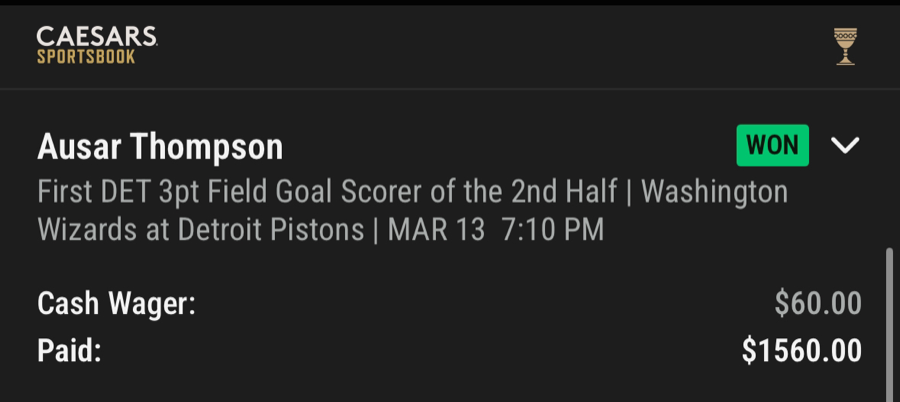Open the gold trophy chalice icon

click(845, 47)
